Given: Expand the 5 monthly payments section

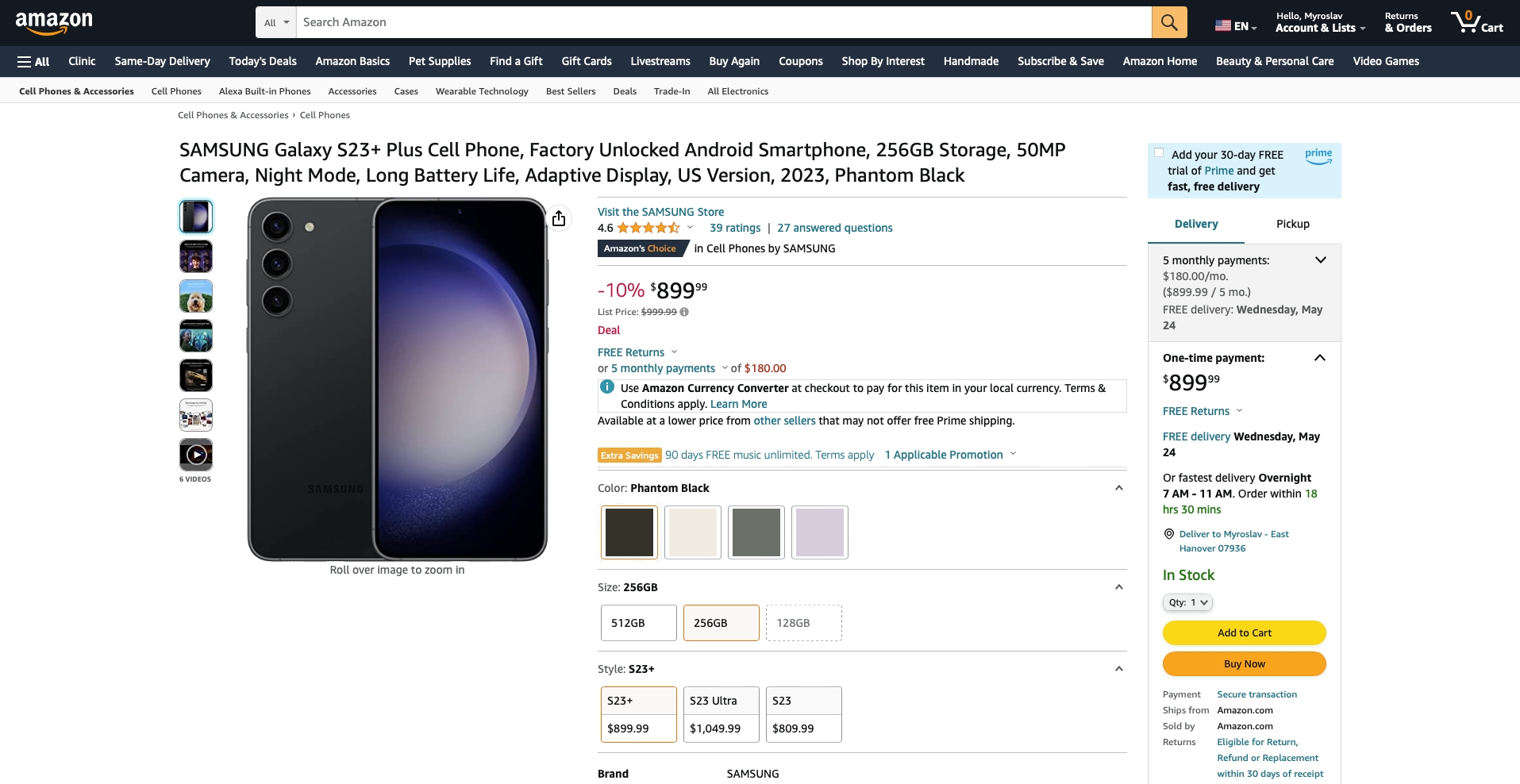Looking at the screenshot, I should (x=1320, y=260).
